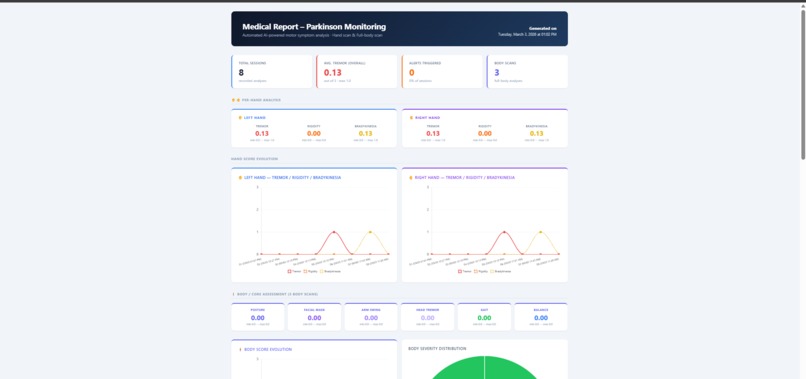Image resolution: width=806 pixels, height=379 pixels.
Task: Click the icon beside Body Score Evolution title
Action: [240, 350]
